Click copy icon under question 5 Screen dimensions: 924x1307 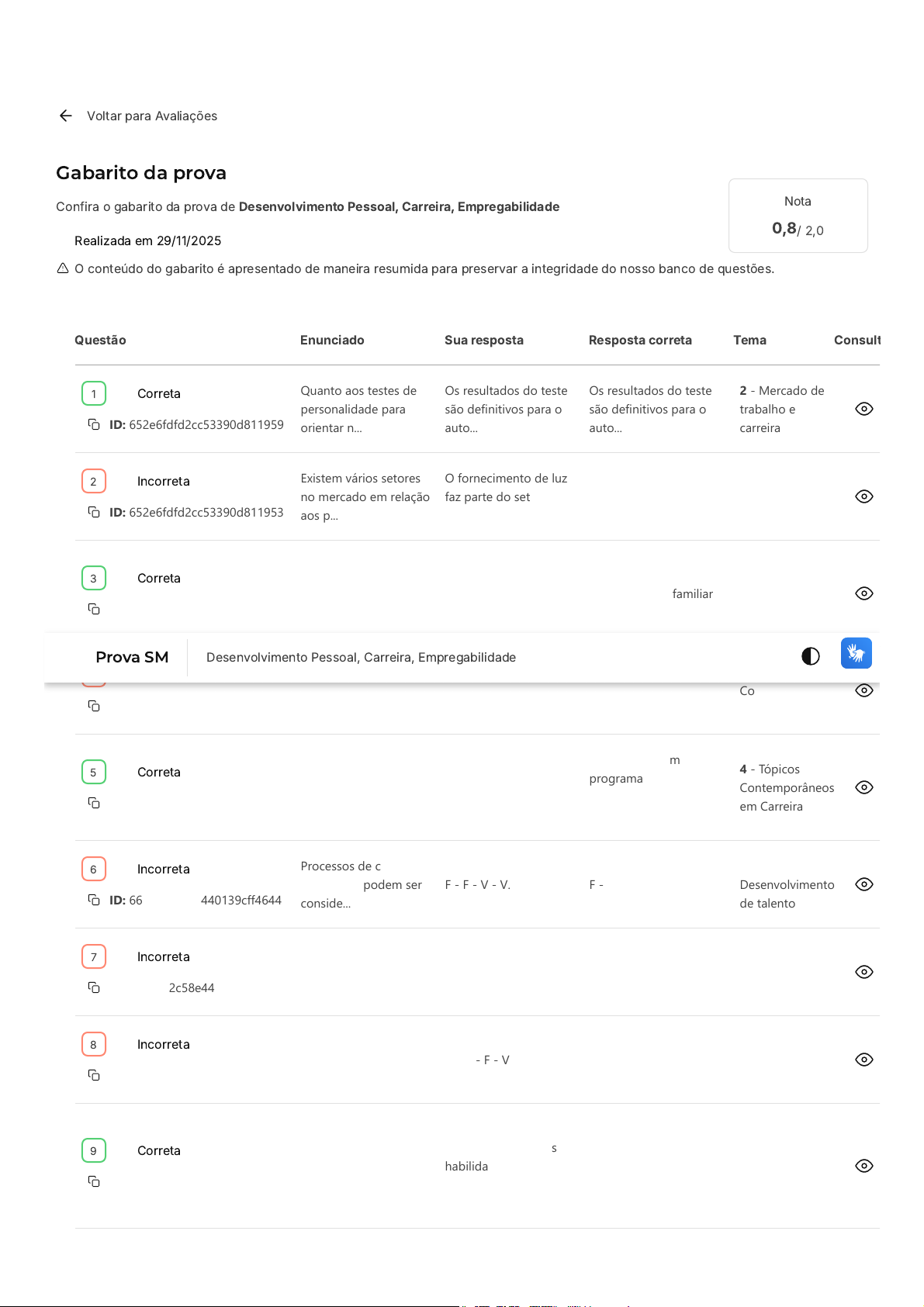point(94,803)
